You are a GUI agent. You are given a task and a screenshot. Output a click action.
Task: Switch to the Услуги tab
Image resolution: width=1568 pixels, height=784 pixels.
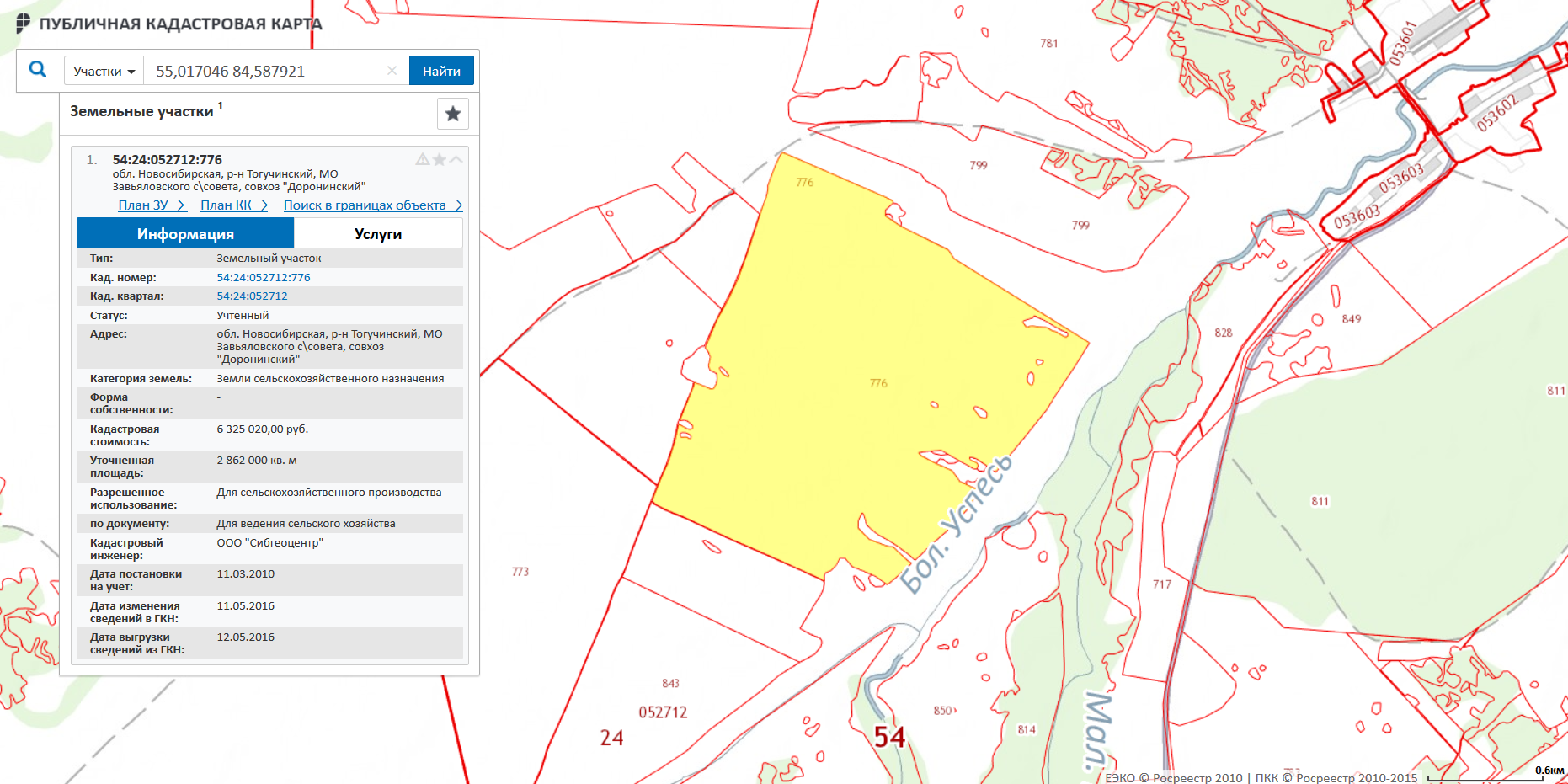point(378,233)
